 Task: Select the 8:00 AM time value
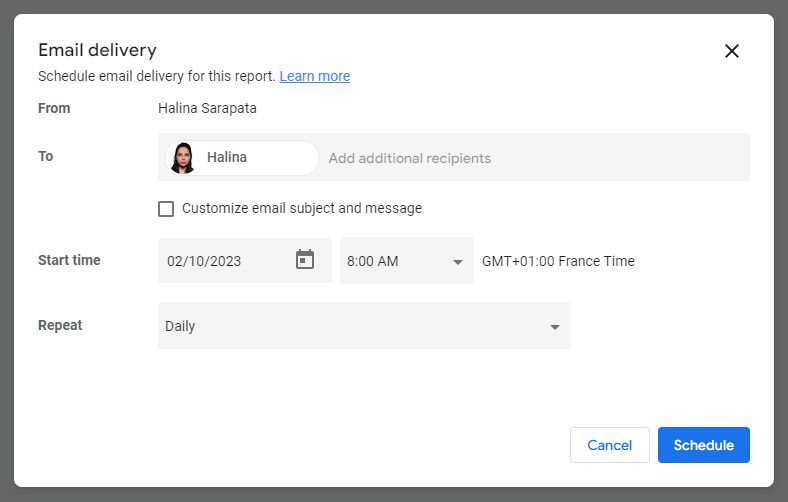[x=373, y=261]
